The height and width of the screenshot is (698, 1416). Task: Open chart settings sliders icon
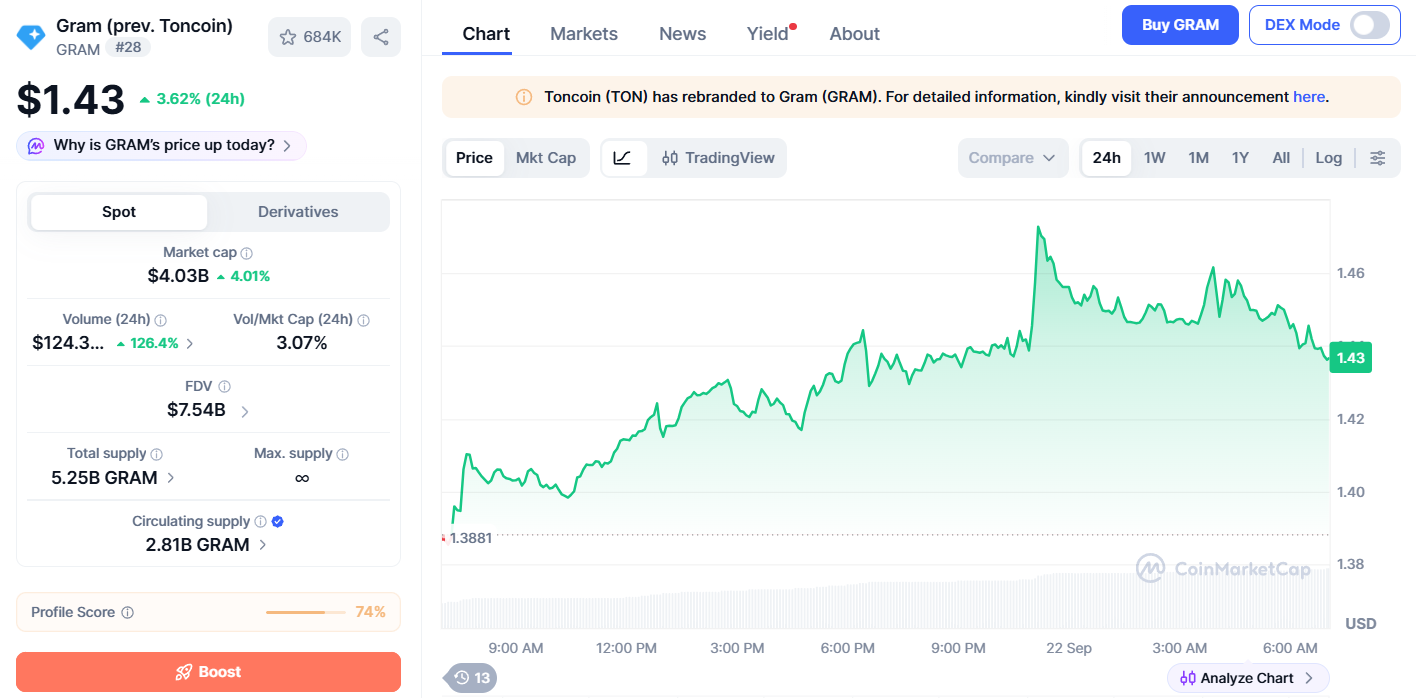coord(1378,158)
